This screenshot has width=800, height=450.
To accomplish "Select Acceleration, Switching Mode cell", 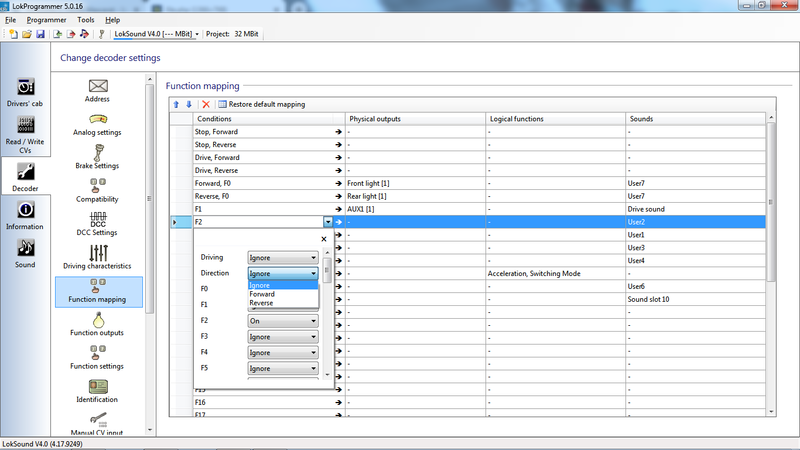I will click(x=556, y=273).
